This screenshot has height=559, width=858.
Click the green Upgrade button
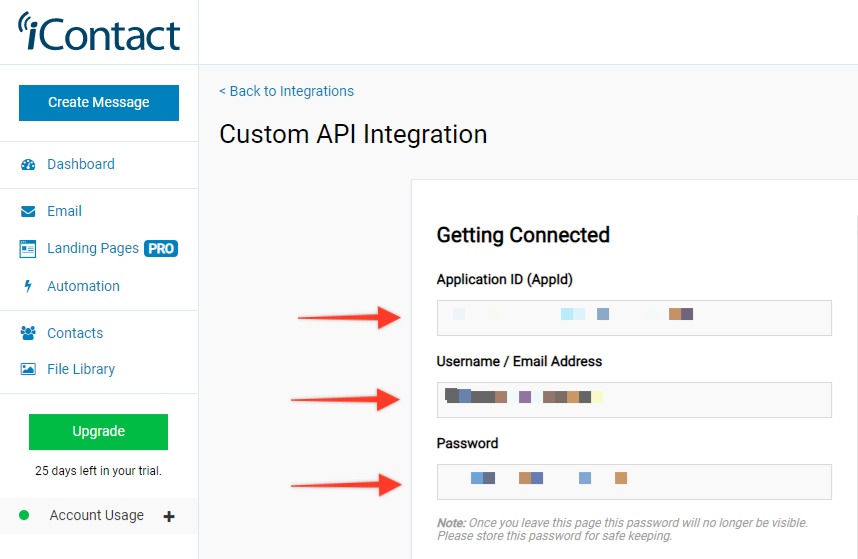point(98,432)
